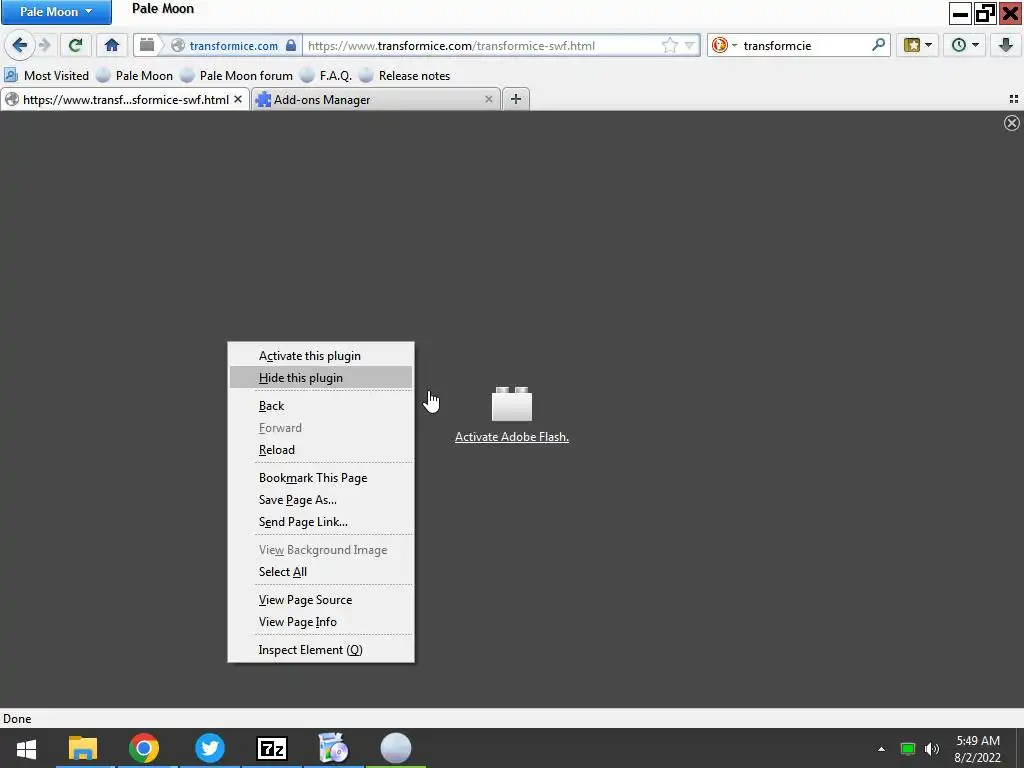Image resolution: width=1024 pixels, height=768 pixels.
Task: Choose Bookmark This Page
Action: (x=321, y=477)
